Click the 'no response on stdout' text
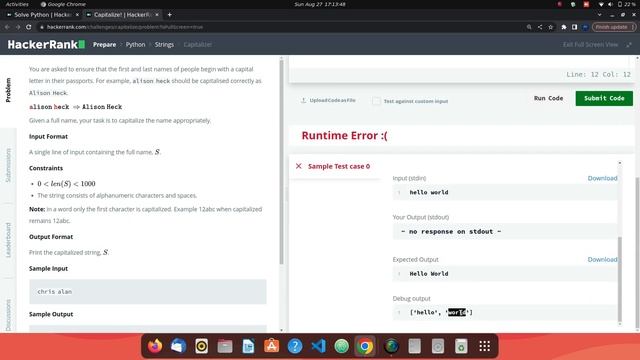The image size is (640, 360). (x=451, y=231)
